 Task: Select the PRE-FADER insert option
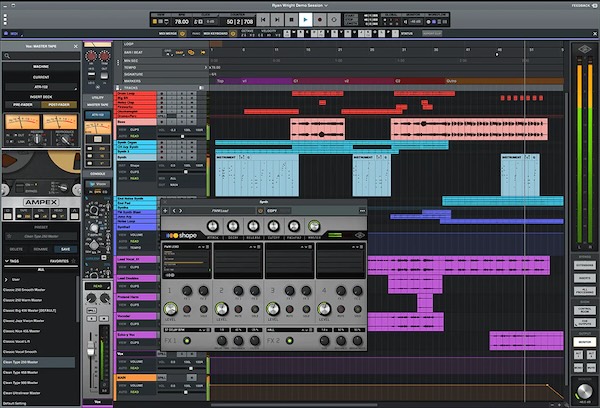(x=23, y=104)
